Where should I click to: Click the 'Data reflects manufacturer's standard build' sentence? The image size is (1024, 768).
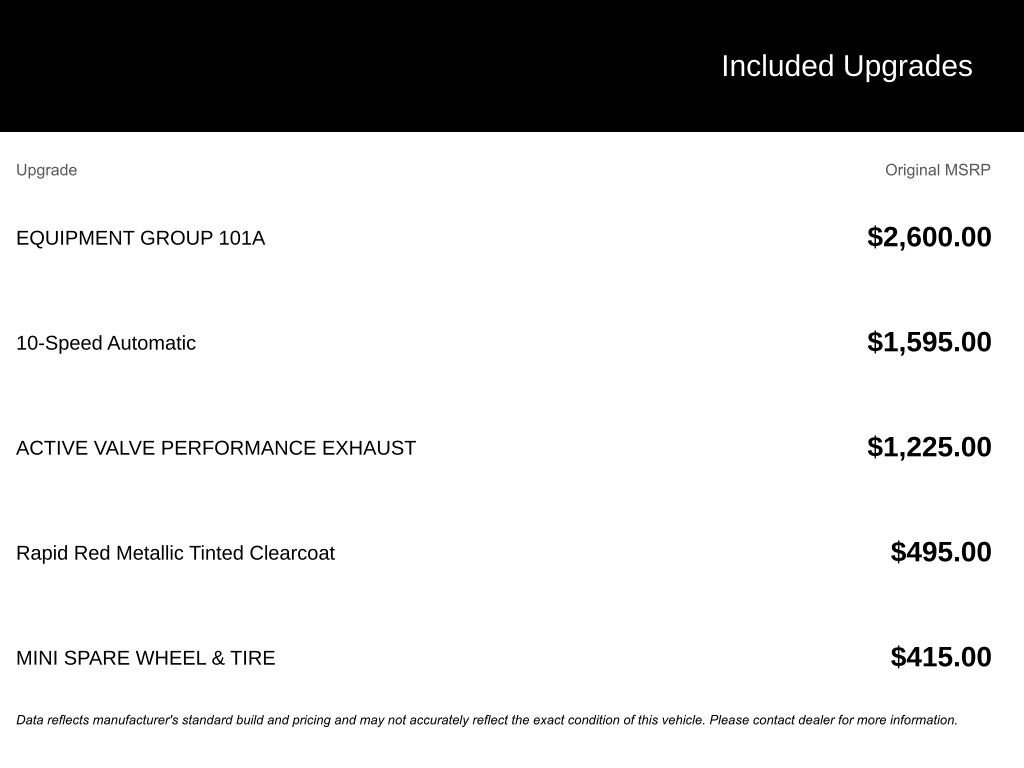360,720
